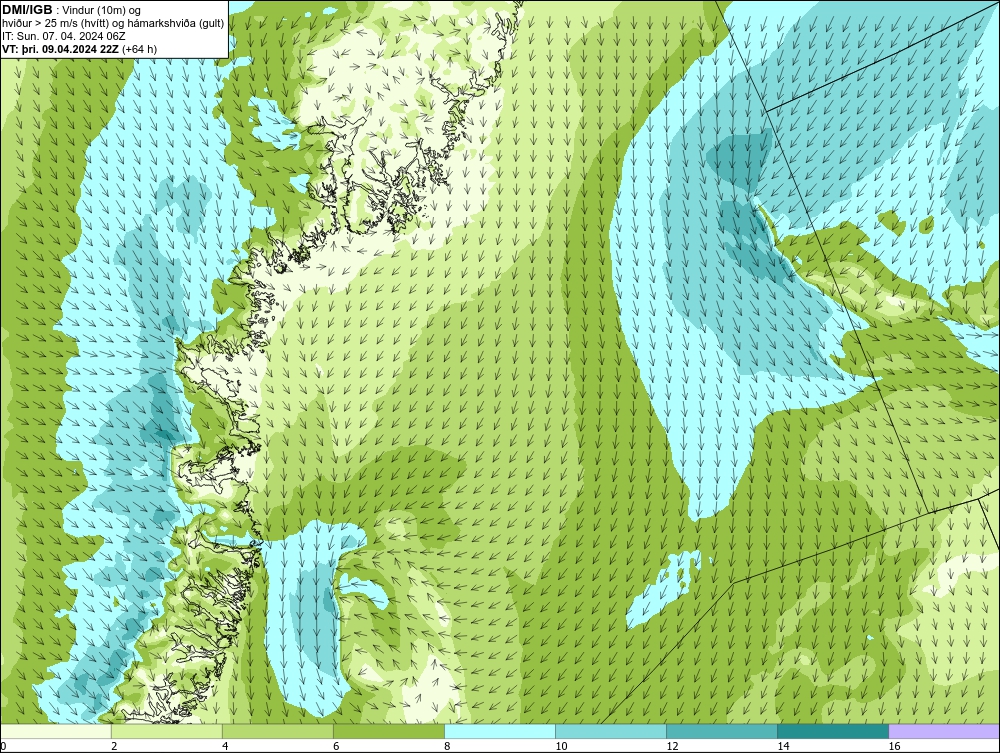
Task: Click the 8–10 m/s pale cyan legend swatch
Action: (500, 731)
